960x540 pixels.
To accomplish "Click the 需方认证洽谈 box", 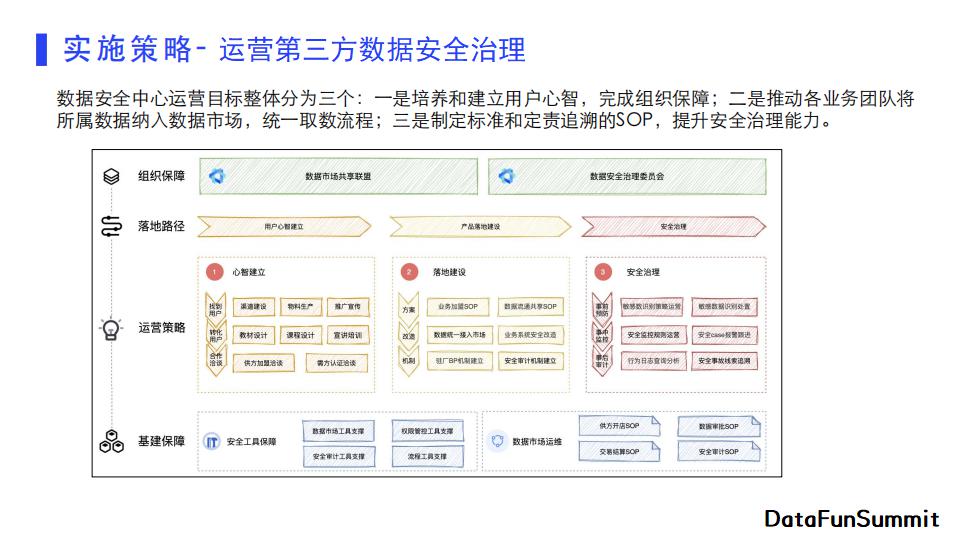I will 337,362.
